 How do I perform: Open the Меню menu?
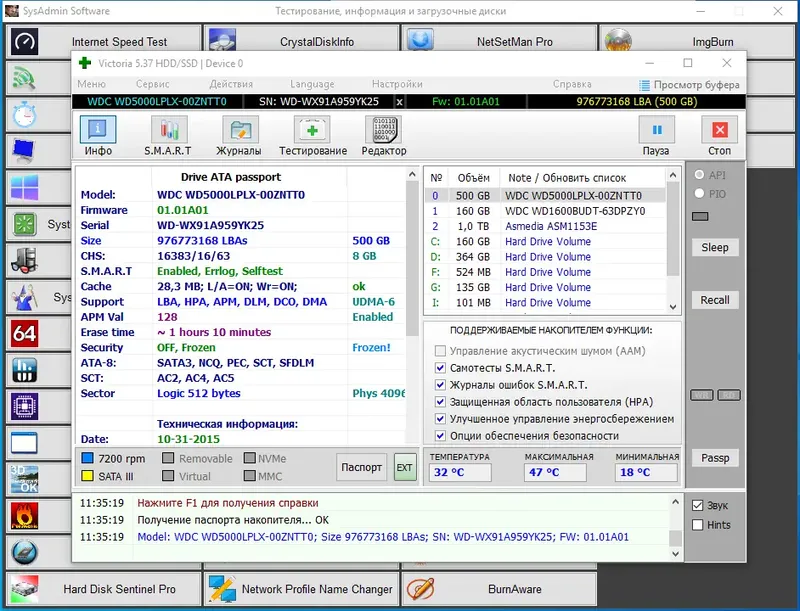click(92, 84)
